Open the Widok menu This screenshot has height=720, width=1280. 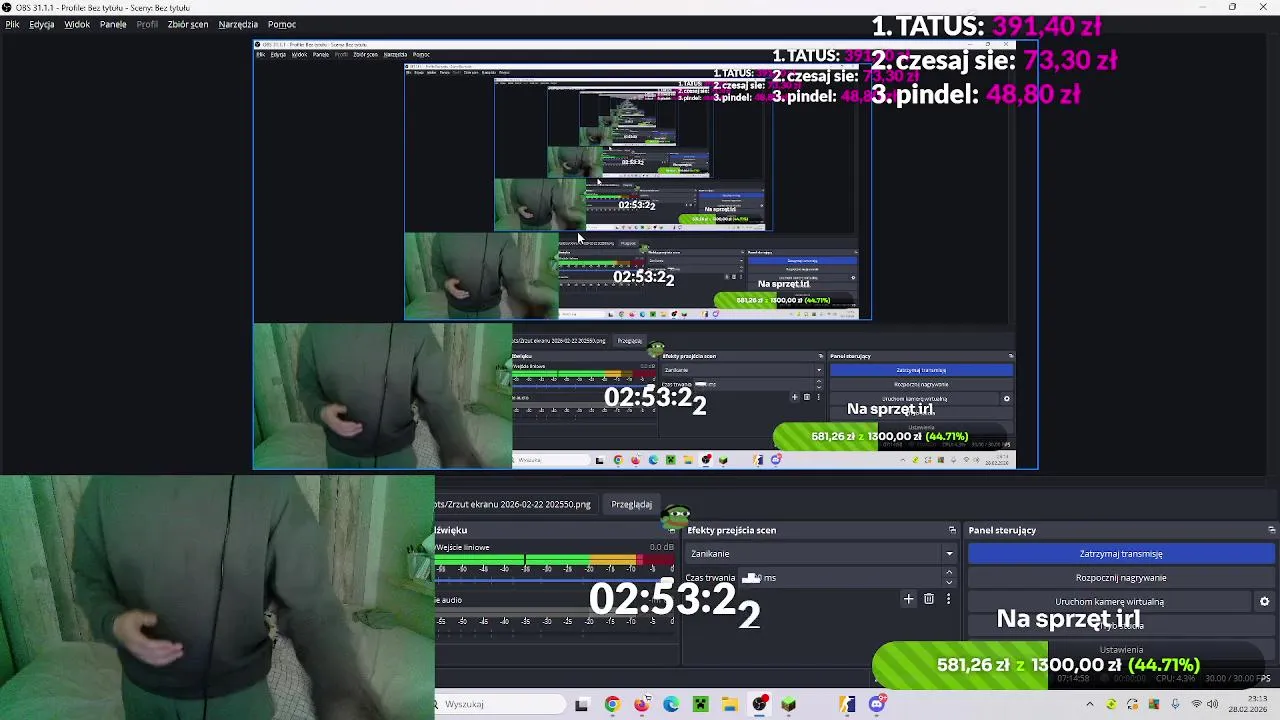coord(77,24)
